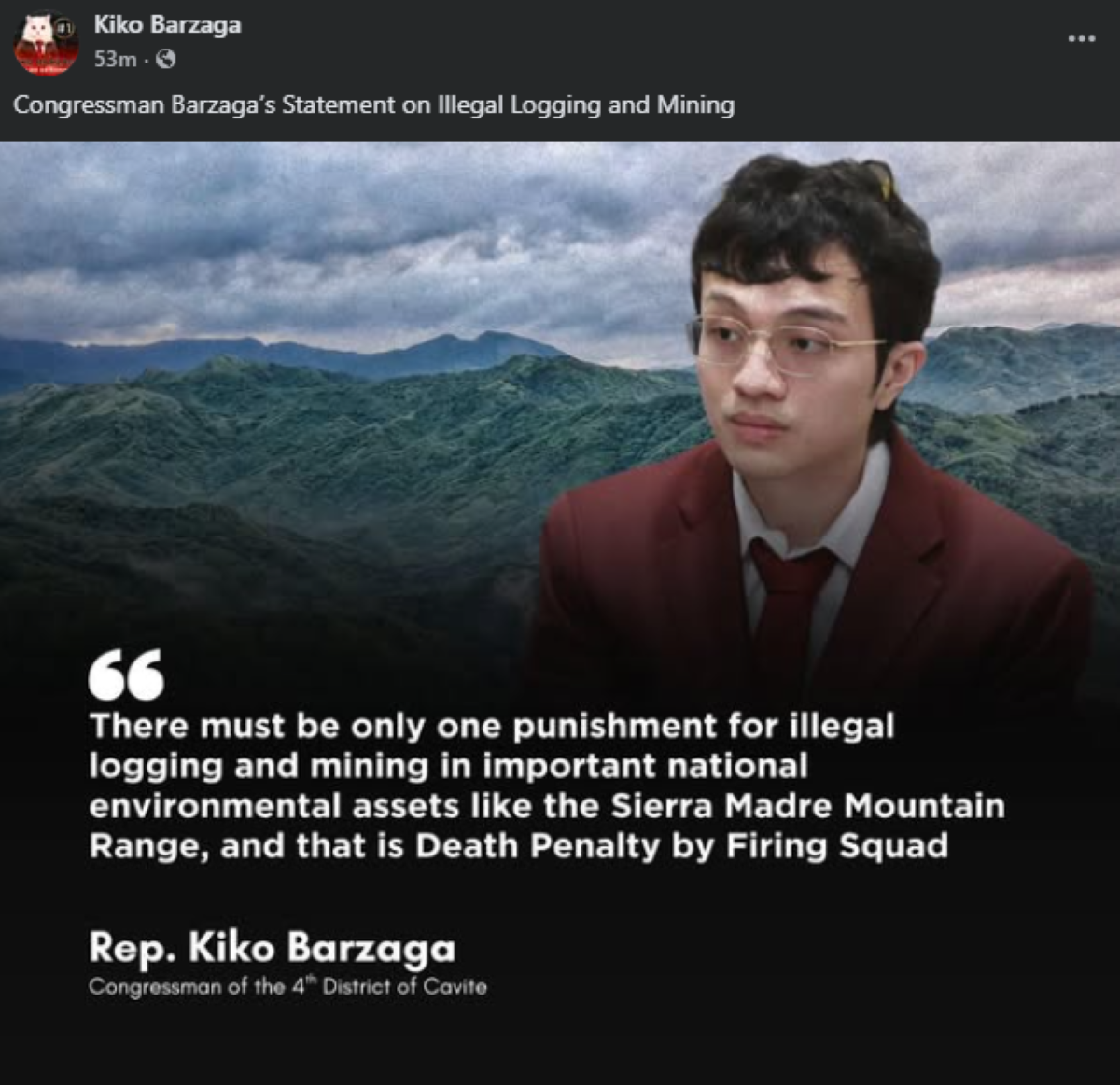Image resolution: width=1120 pixels, height=1085 pixels.
Task: Open the three-dot post options menu
Action: click(x=1081, y=38)
